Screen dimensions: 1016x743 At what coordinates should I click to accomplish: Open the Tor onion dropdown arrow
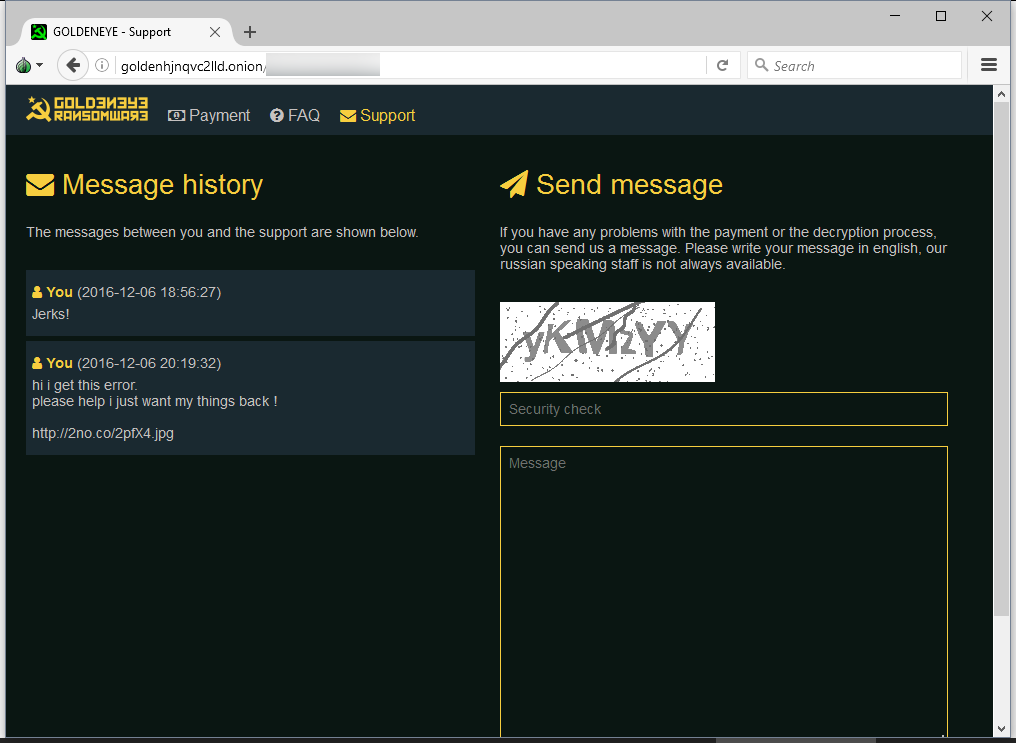[40, 65]
